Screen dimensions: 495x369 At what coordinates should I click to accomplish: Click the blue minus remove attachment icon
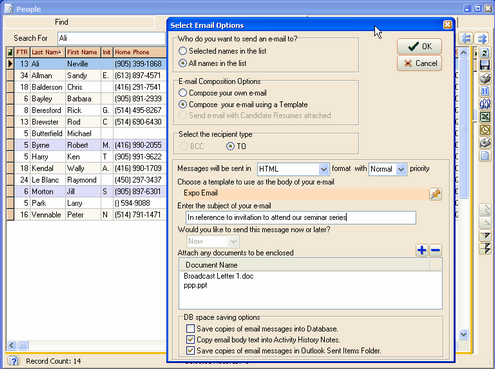click(x=436, y=250)
